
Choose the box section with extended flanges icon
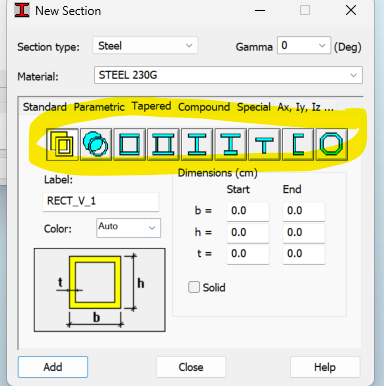[163, 144]
